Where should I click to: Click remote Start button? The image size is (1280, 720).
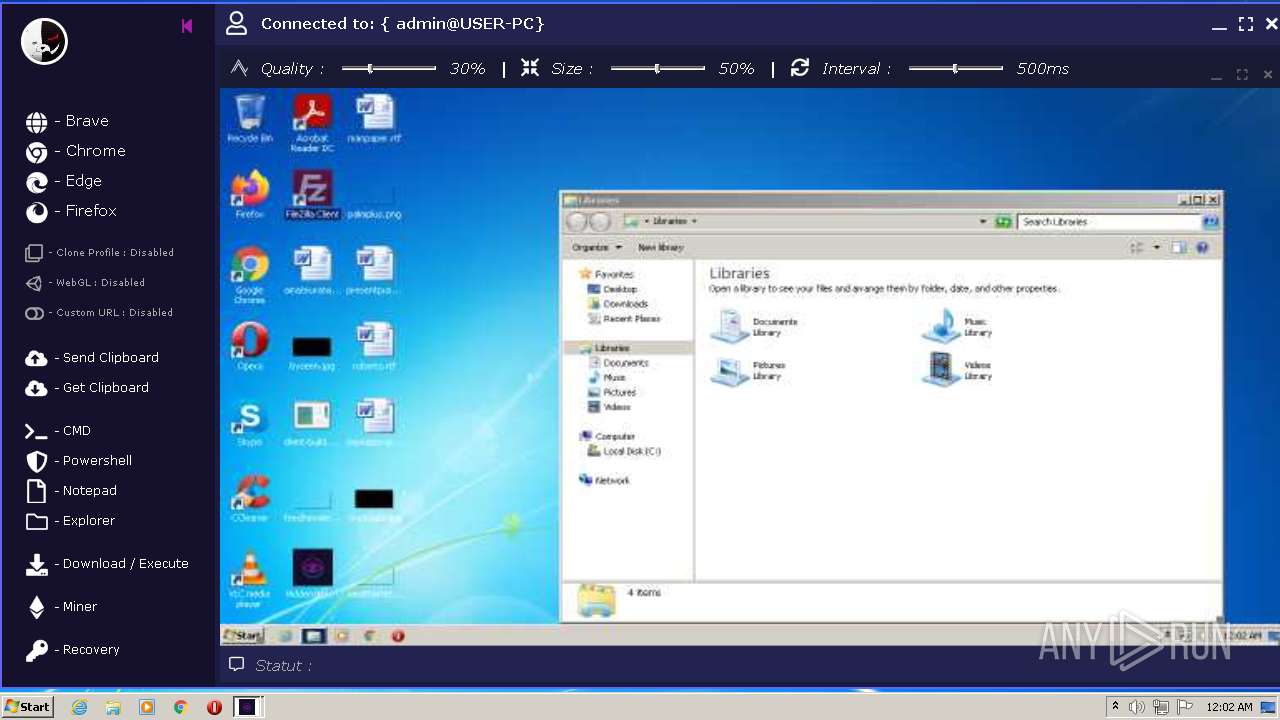[x=243, y=636]
